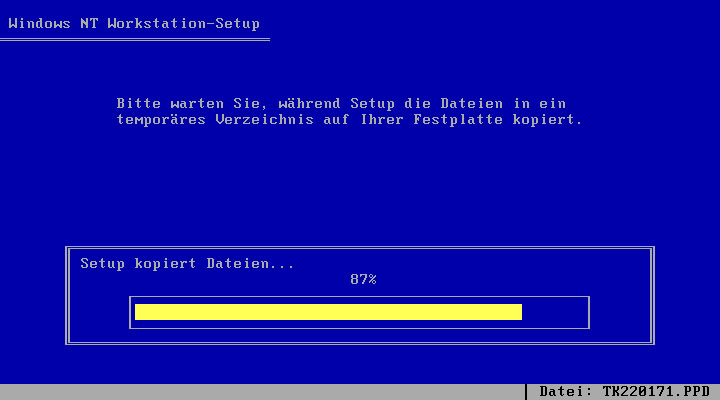The height and width of the screenshot is (400, 720).
Task: Click the left start of the yellow progress fill
Action: click(138, 312)
